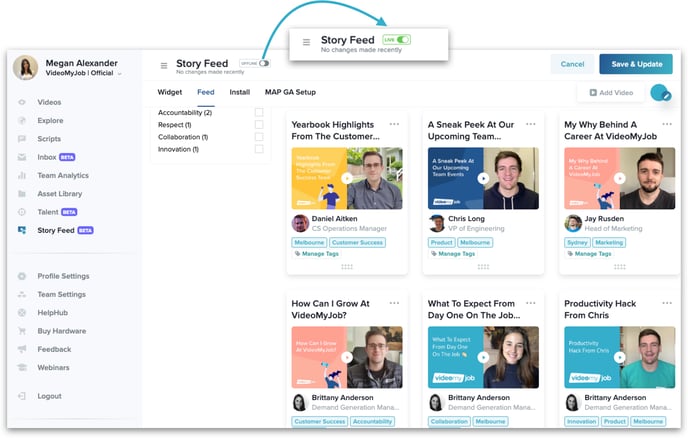Click Megan Alexander's profile avatar
Screen dimensions: 688x438
tap(25, 68)
